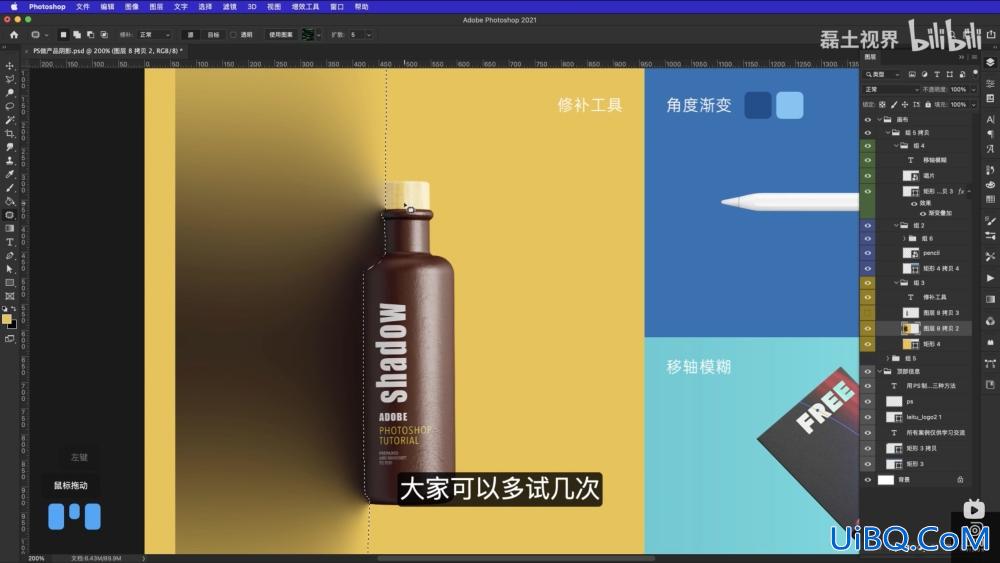The height and width of the screenshot is (563, 1000).
Task: Open the 窗口 menu
Action: pyautogui.click(x=337, y=6)
